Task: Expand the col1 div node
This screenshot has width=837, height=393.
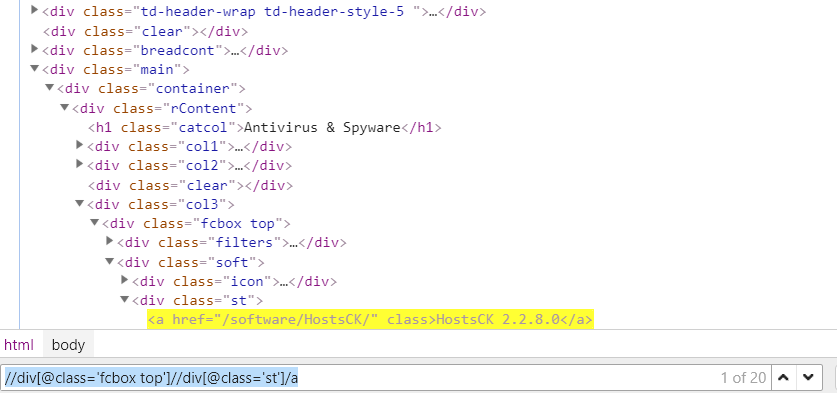Action: click(x=80, y=144)
